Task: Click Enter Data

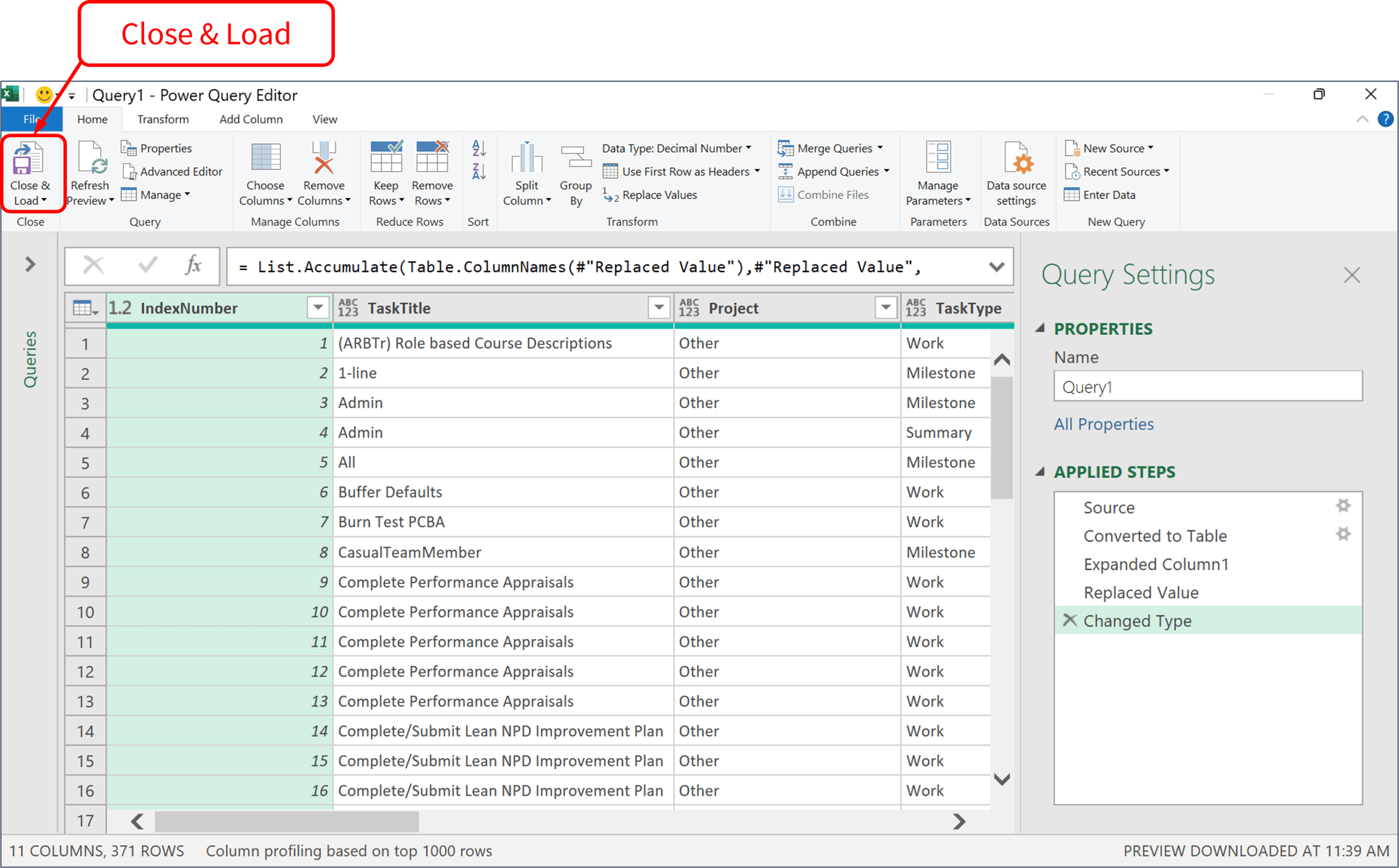Action: point(1100,195)
